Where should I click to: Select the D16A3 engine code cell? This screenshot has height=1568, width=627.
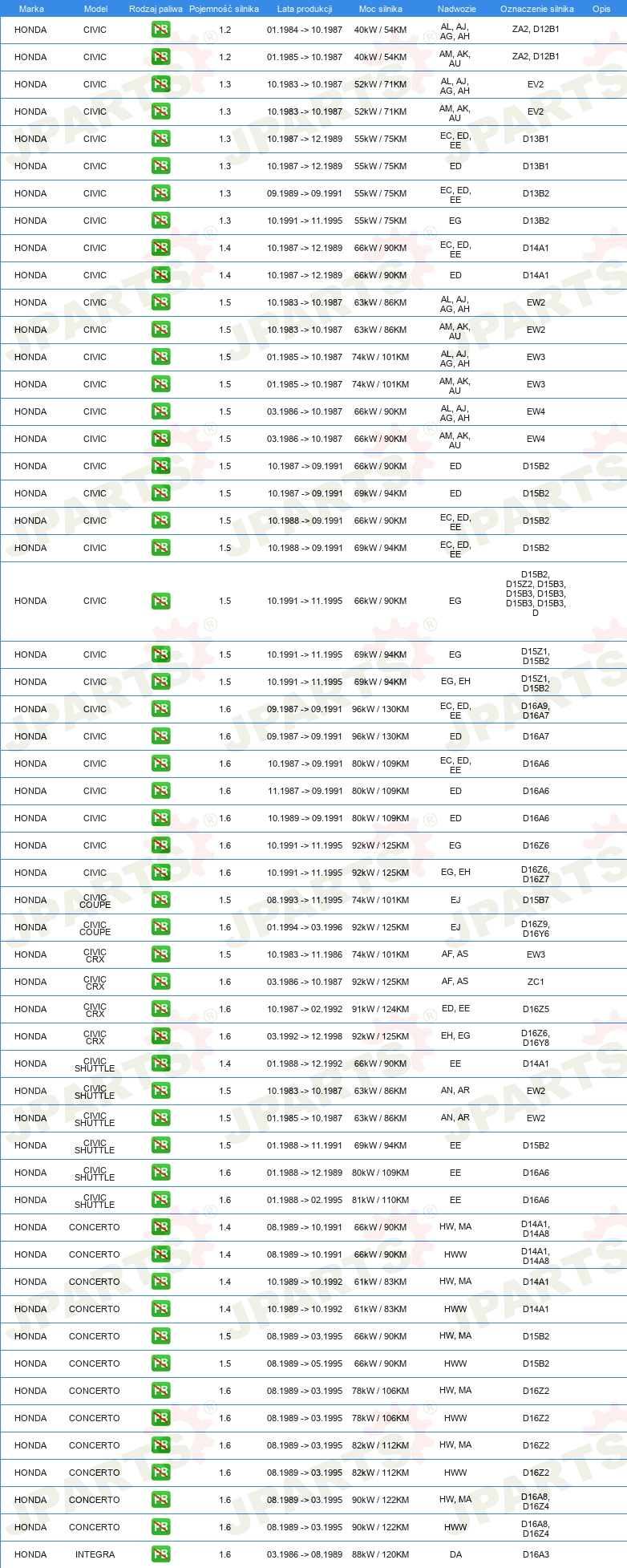tap(536, 1554)
